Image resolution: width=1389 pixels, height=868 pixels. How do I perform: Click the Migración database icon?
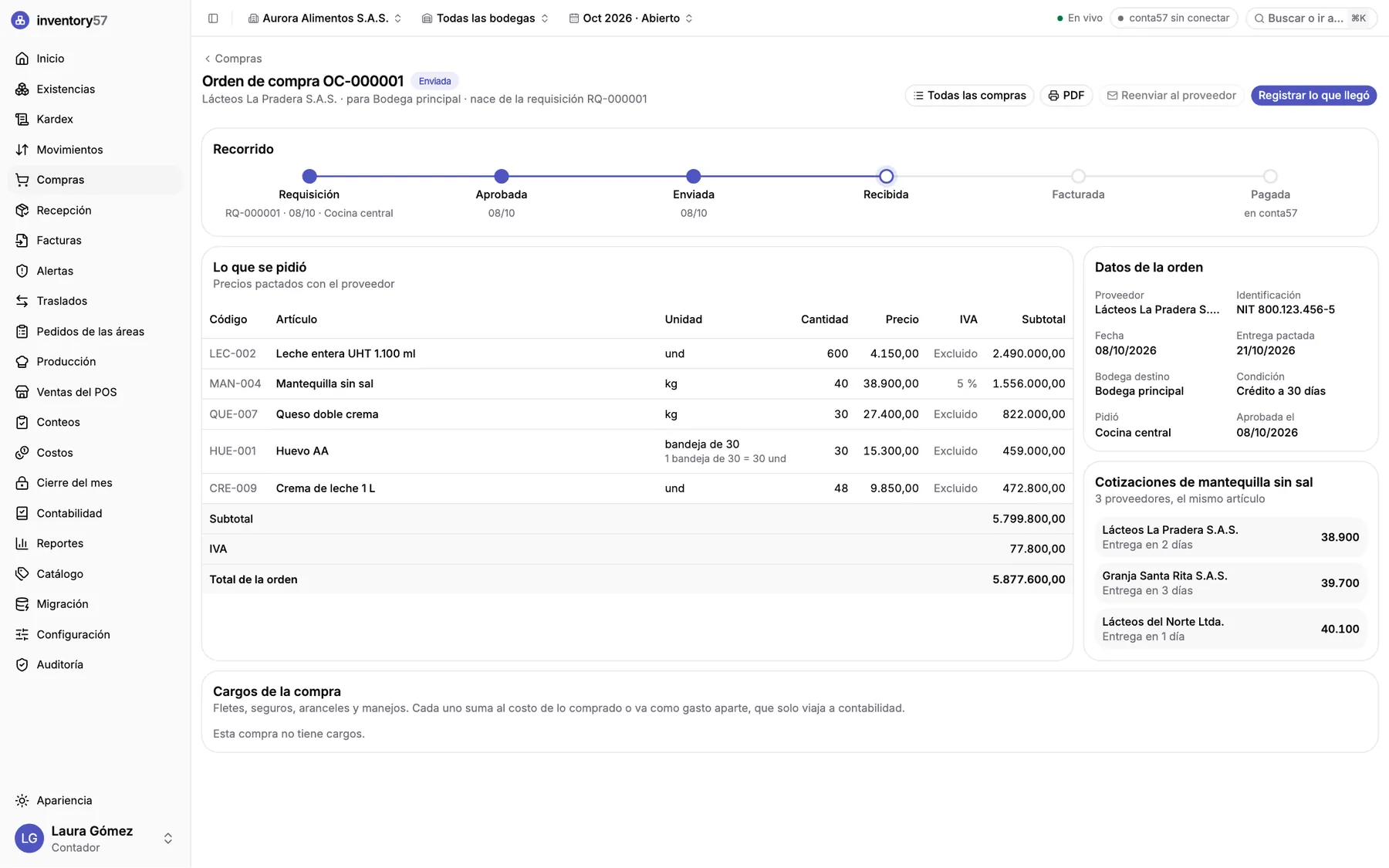[x=22, y=604]
